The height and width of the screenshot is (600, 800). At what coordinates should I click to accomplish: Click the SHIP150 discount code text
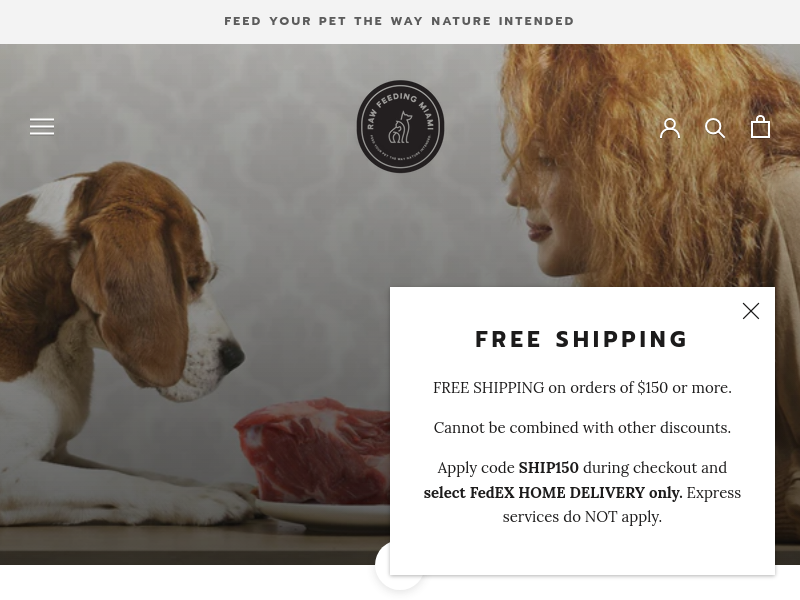tap(548, 468)
